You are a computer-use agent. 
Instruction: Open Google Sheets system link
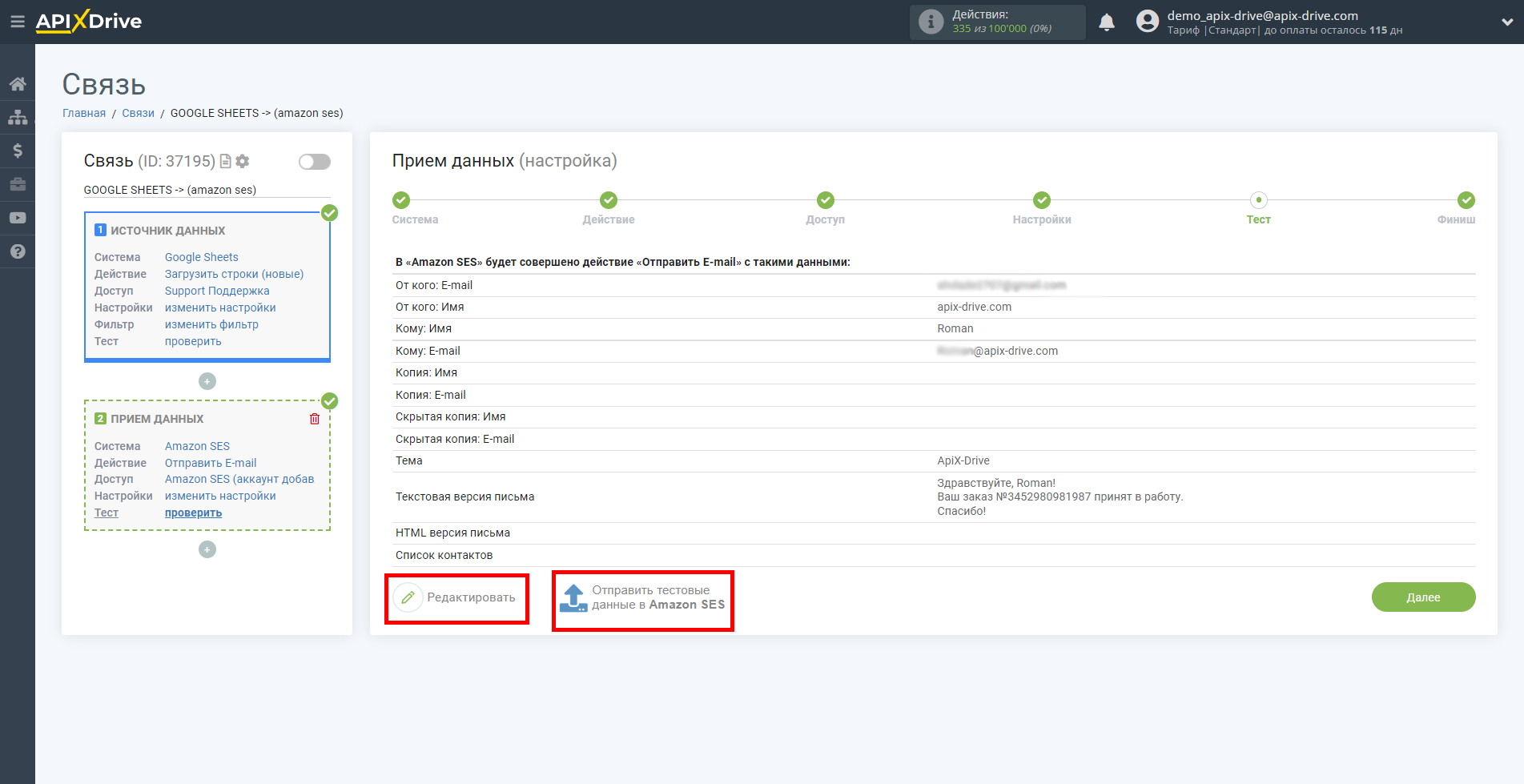(x=202, y=257)
